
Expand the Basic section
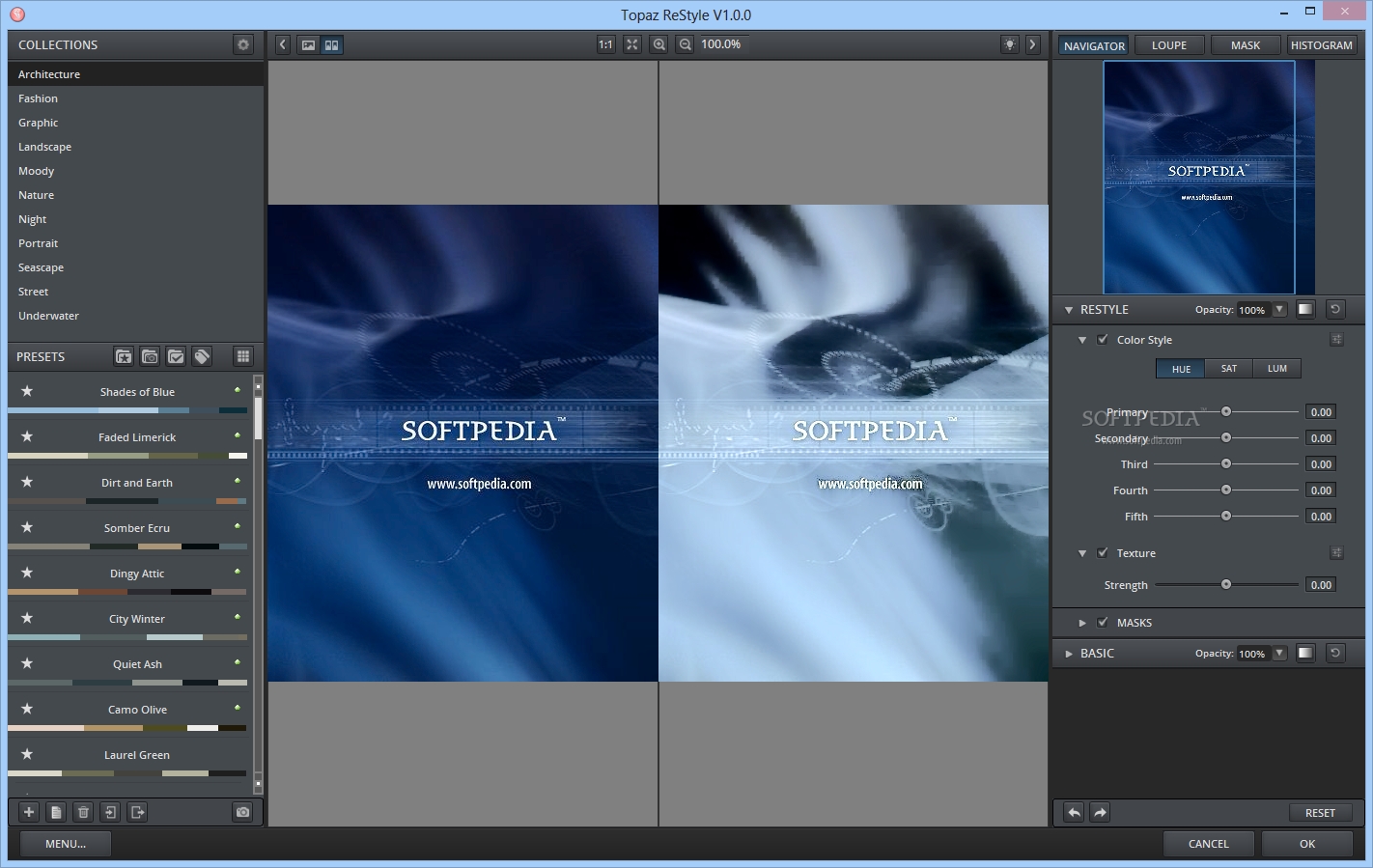pyautogui.click(x=1069, y=654)
